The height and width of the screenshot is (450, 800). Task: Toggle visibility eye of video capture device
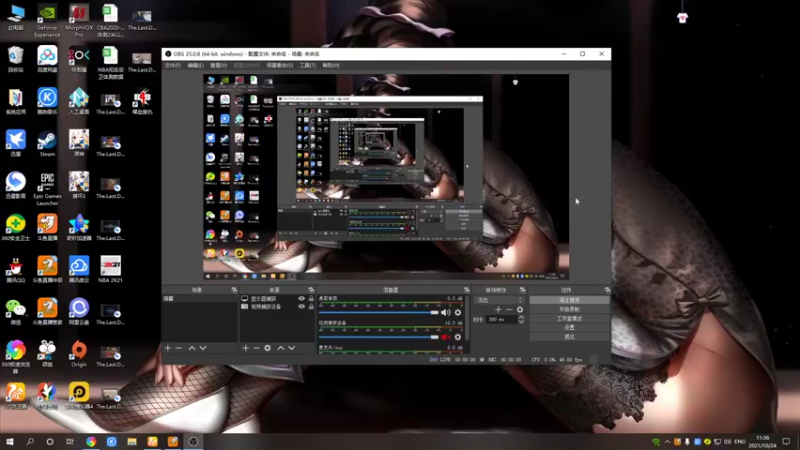pos(302,307)
